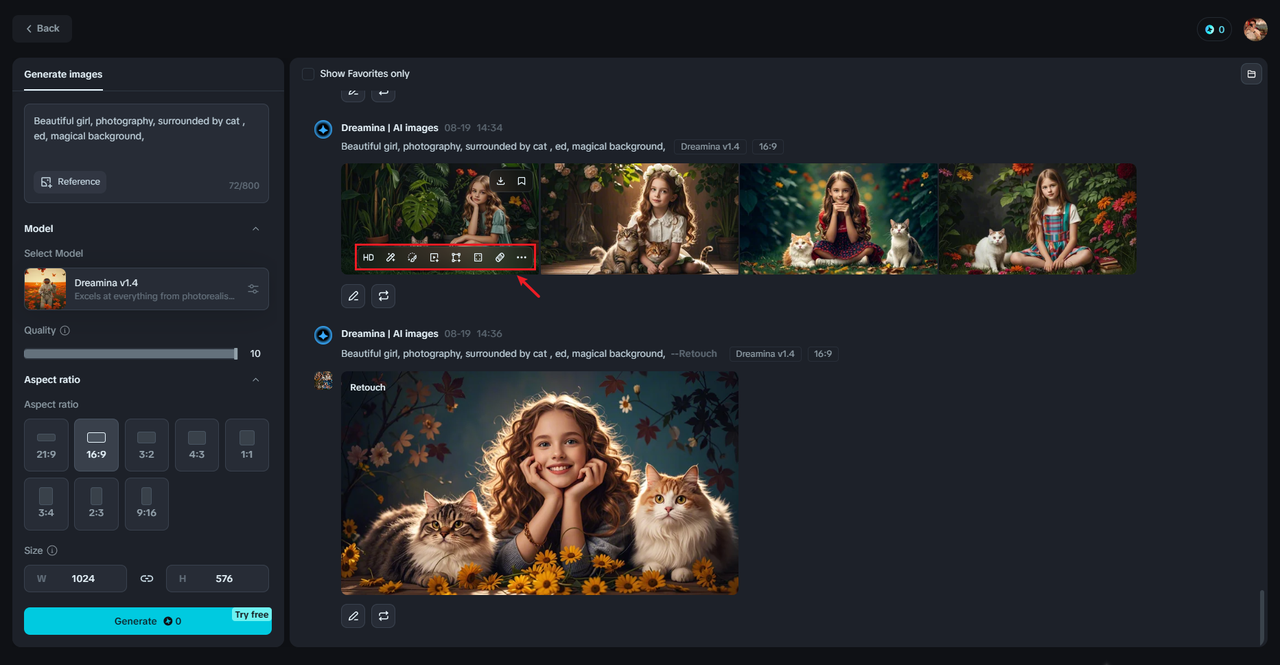The width and height of the screenshot is (1280, 665).
Task: Select the 9:16 aspect ratio
Action: click(146, 504)
